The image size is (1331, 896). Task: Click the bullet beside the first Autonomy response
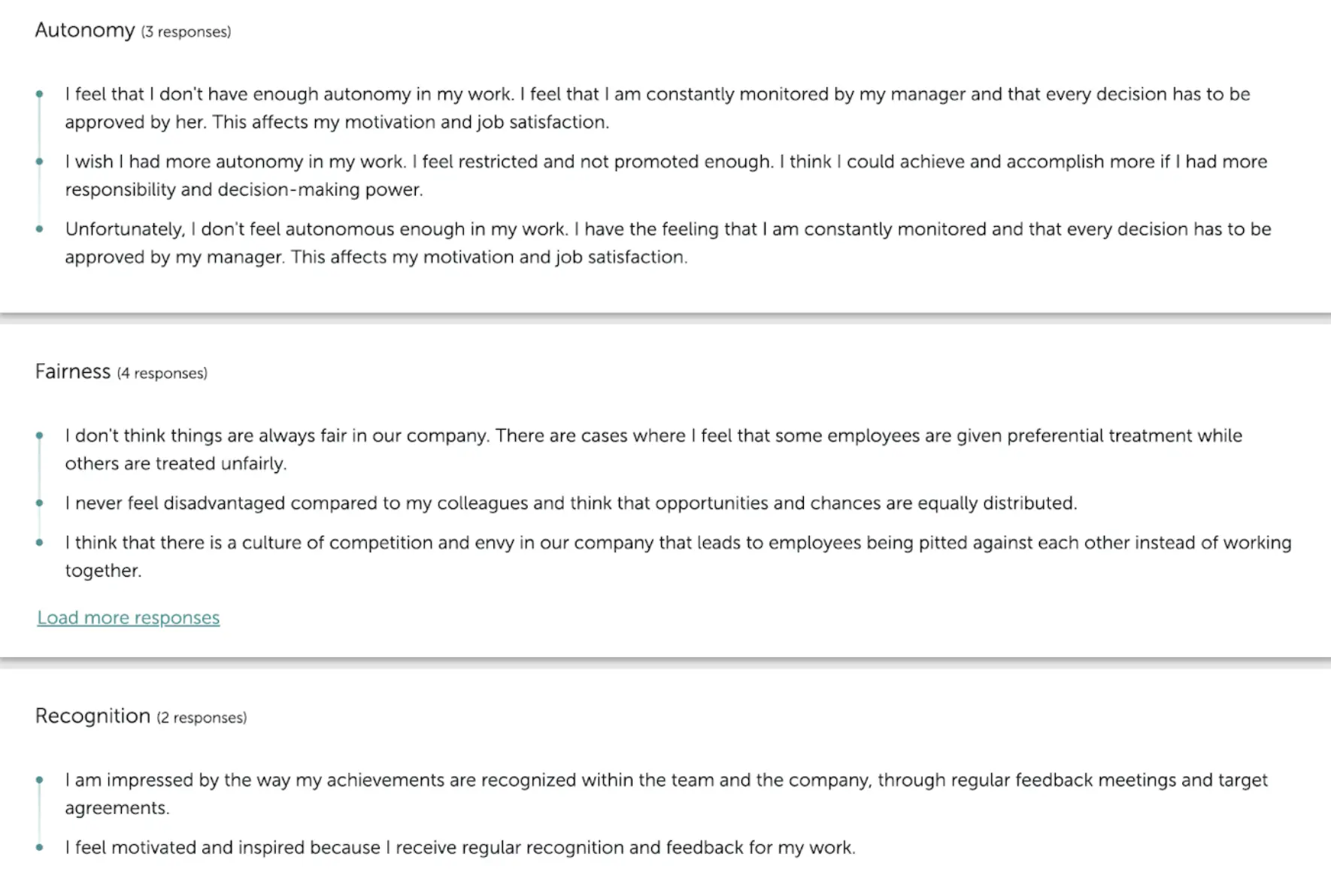[x=39, y=94]
